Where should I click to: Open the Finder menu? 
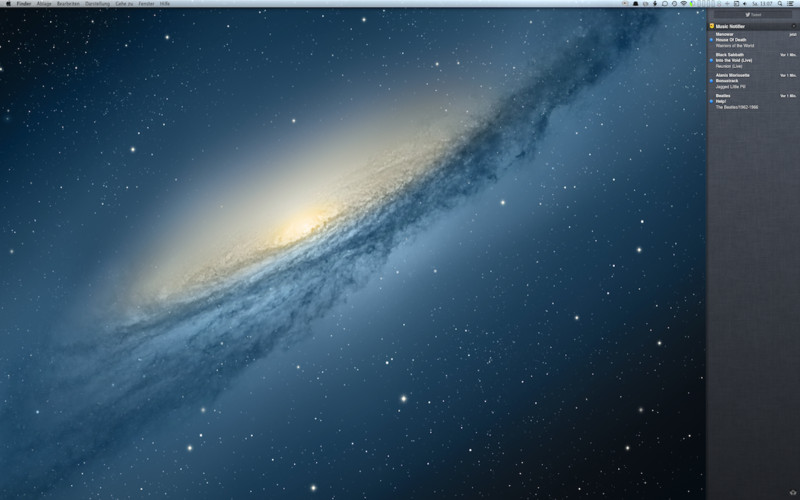(24, 4)
